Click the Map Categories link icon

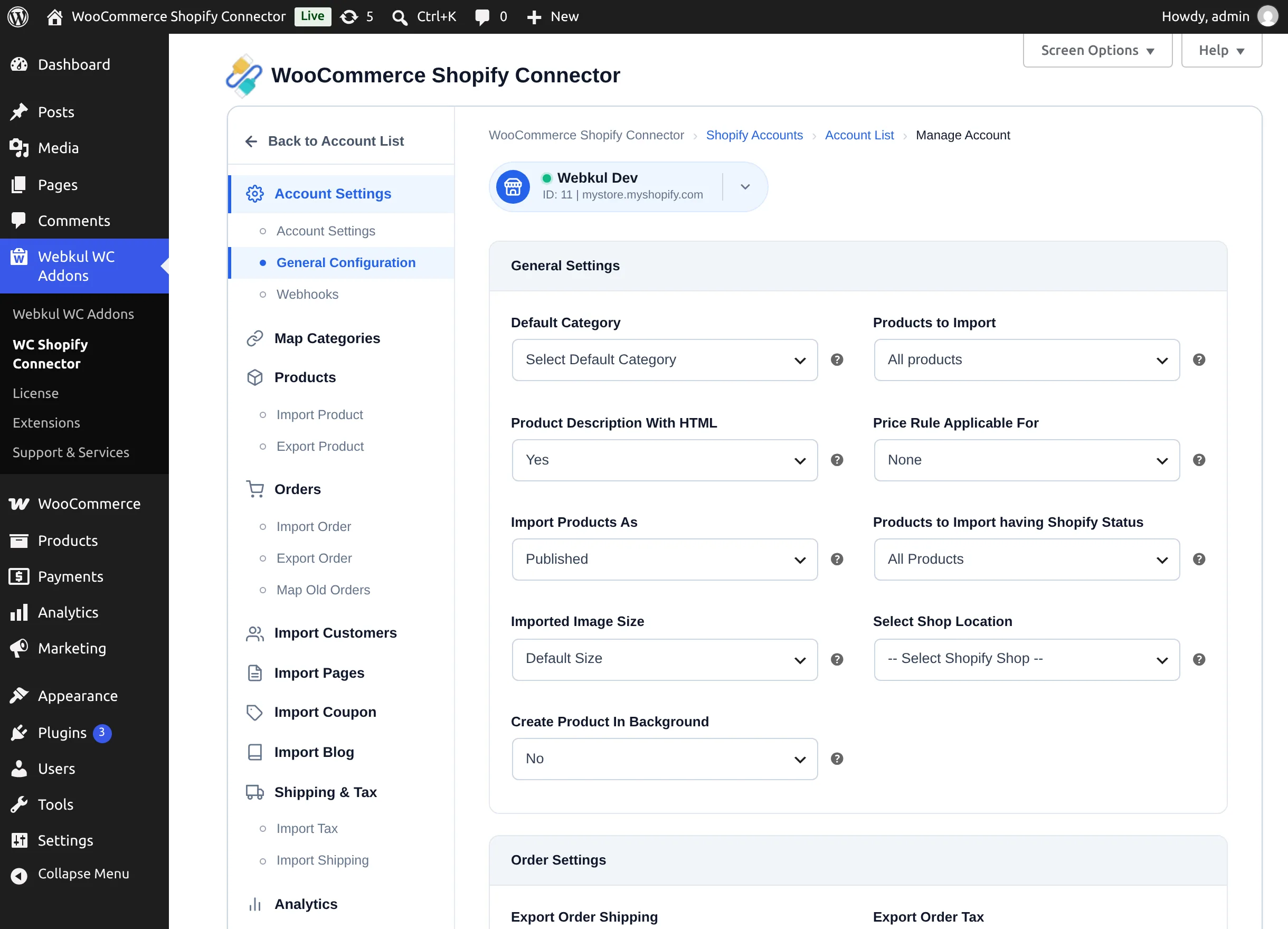[255, 338]
